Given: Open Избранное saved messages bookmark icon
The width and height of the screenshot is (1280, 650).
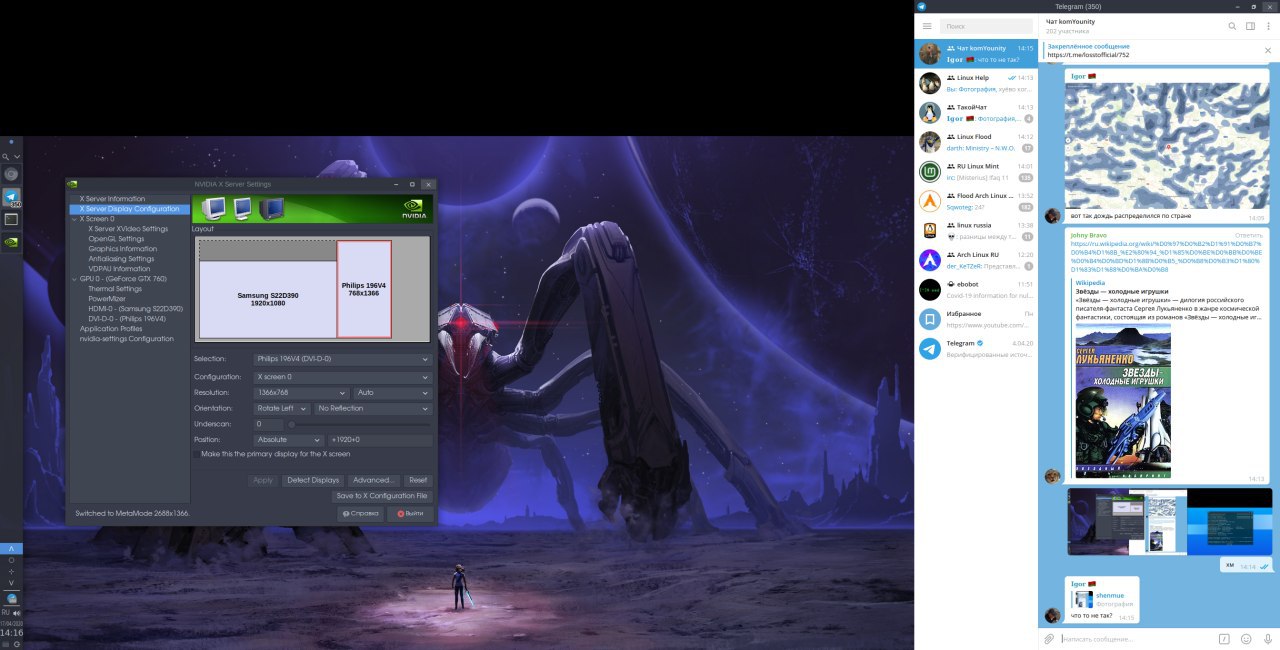Looking at the screenshot, I should [929, 319].
